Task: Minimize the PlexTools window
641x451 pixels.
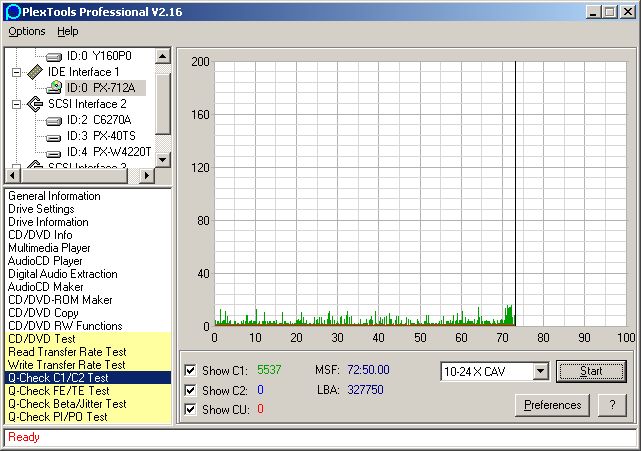Action: 593,12
